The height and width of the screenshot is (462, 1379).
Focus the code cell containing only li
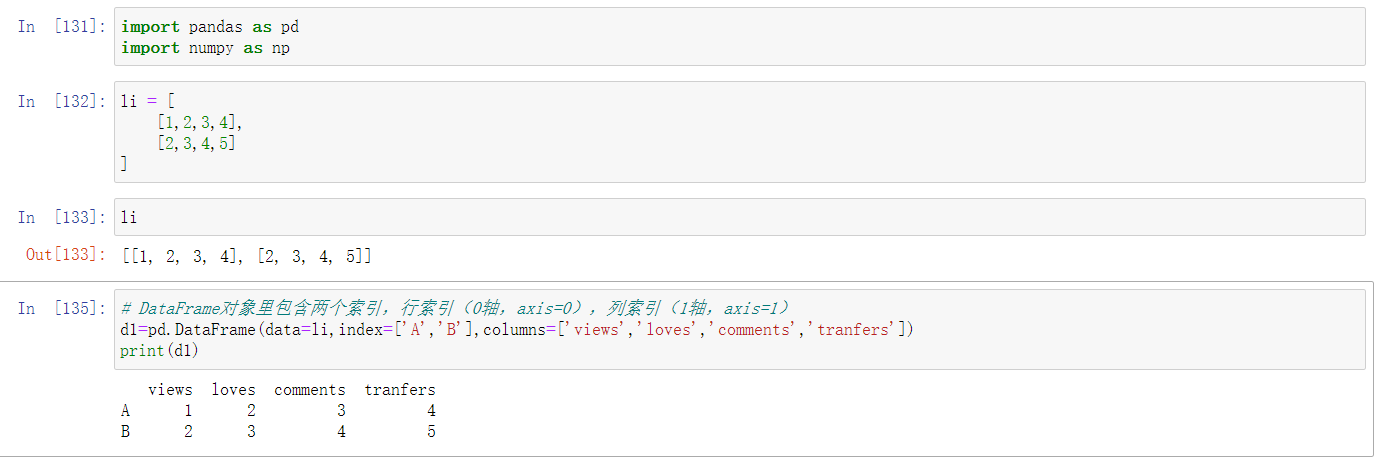point(738,217)
